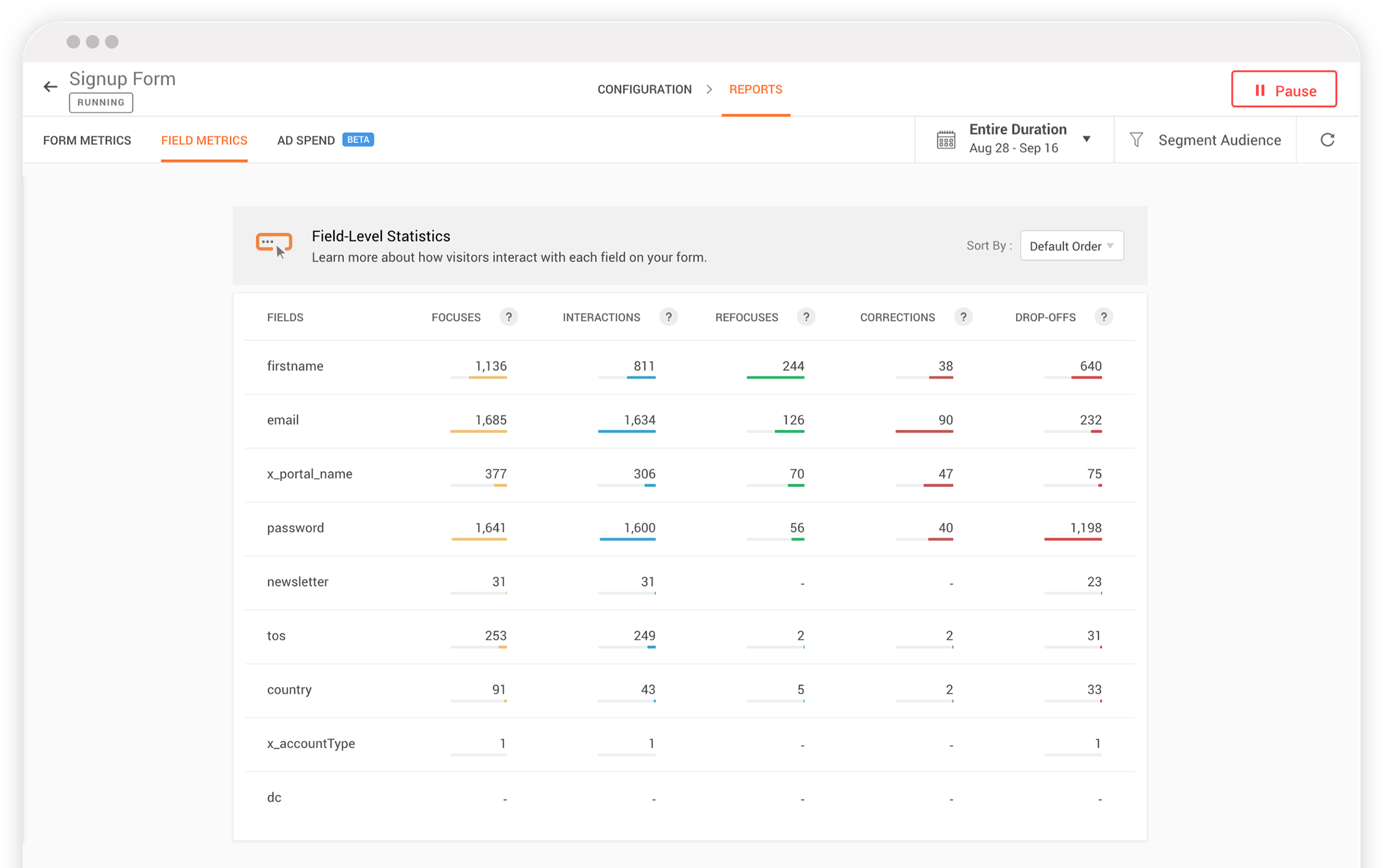Click the RUNNING status badge on Signup Form

100,102
